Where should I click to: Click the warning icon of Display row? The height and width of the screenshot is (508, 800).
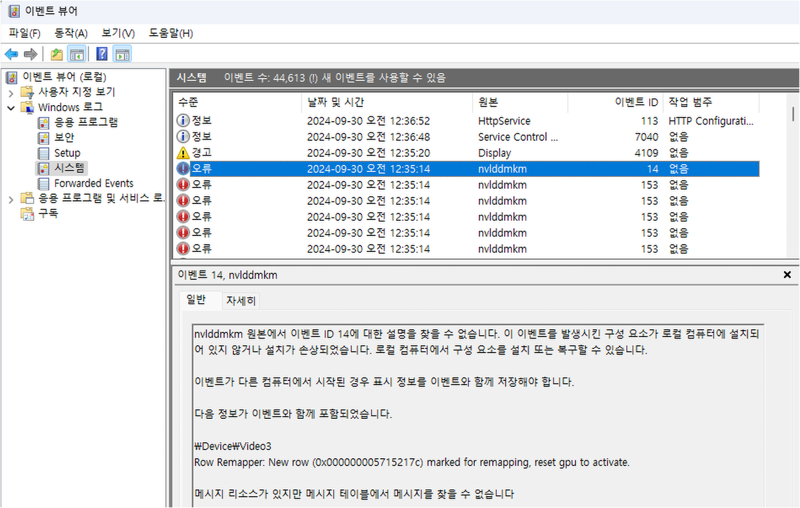183,153
